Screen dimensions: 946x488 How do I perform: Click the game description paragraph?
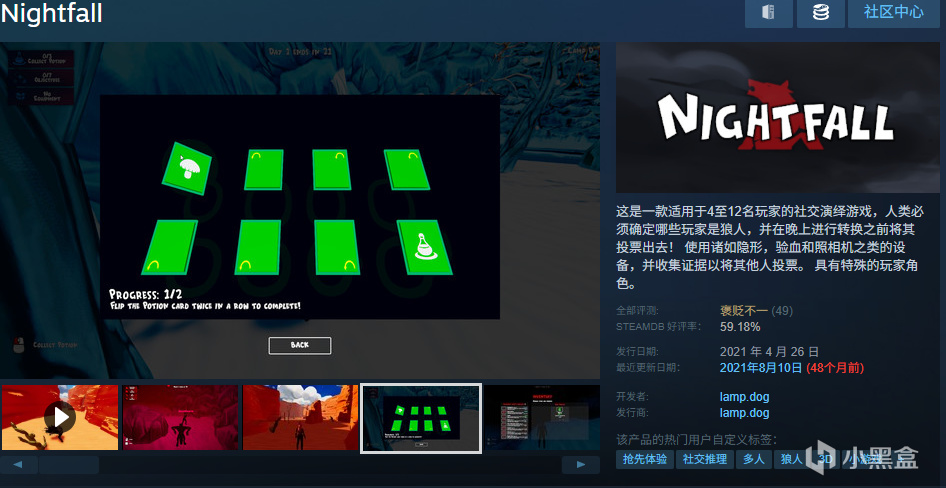tap(770, 247)
